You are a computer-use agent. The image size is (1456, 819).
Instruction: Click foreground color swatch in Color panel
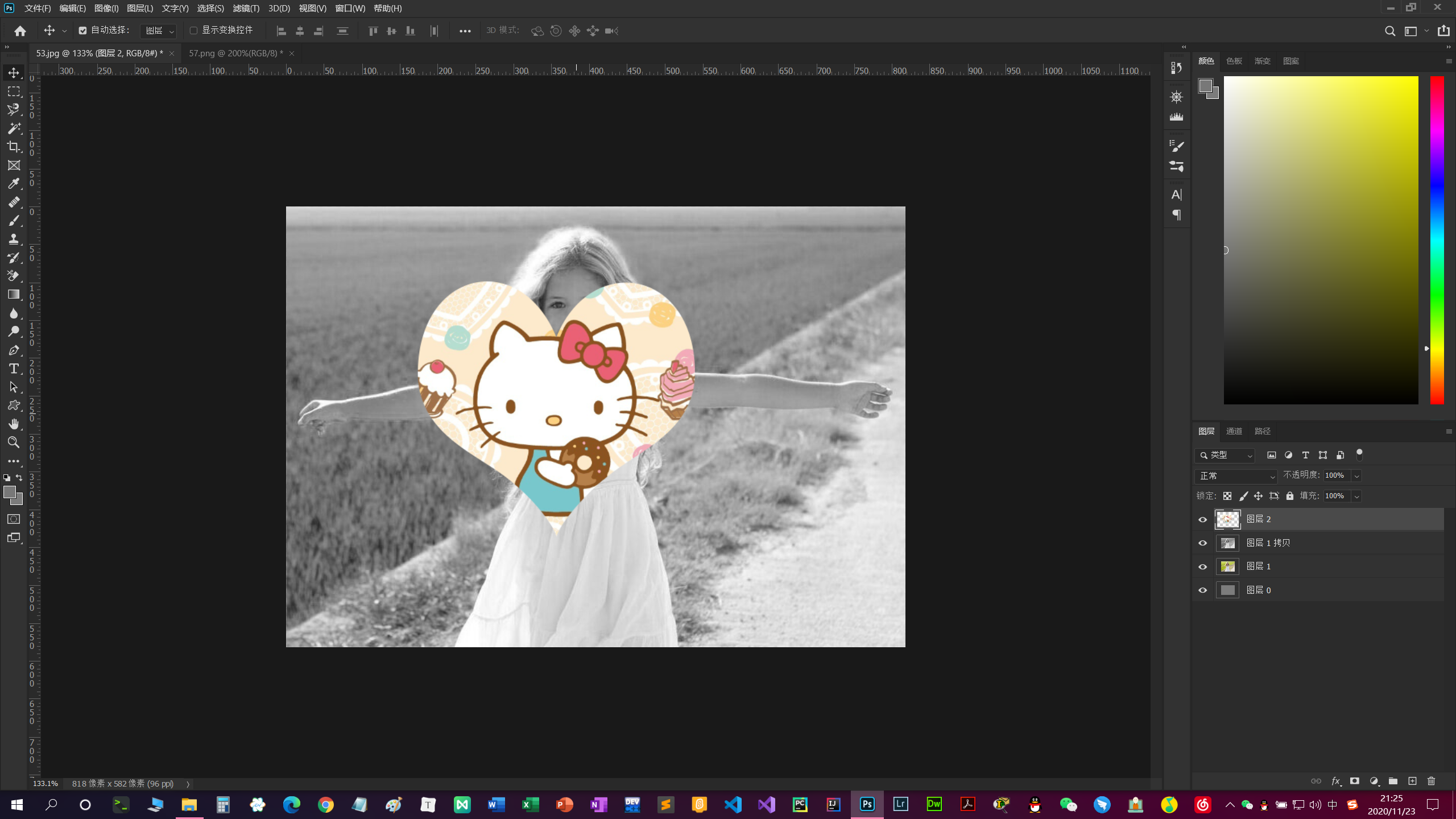1205,86
